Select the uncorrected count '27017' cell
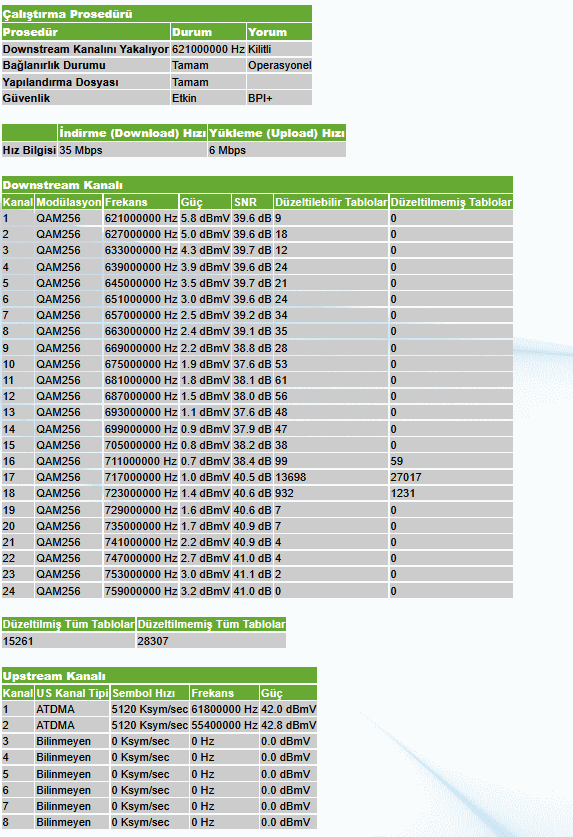 point(451,477)
